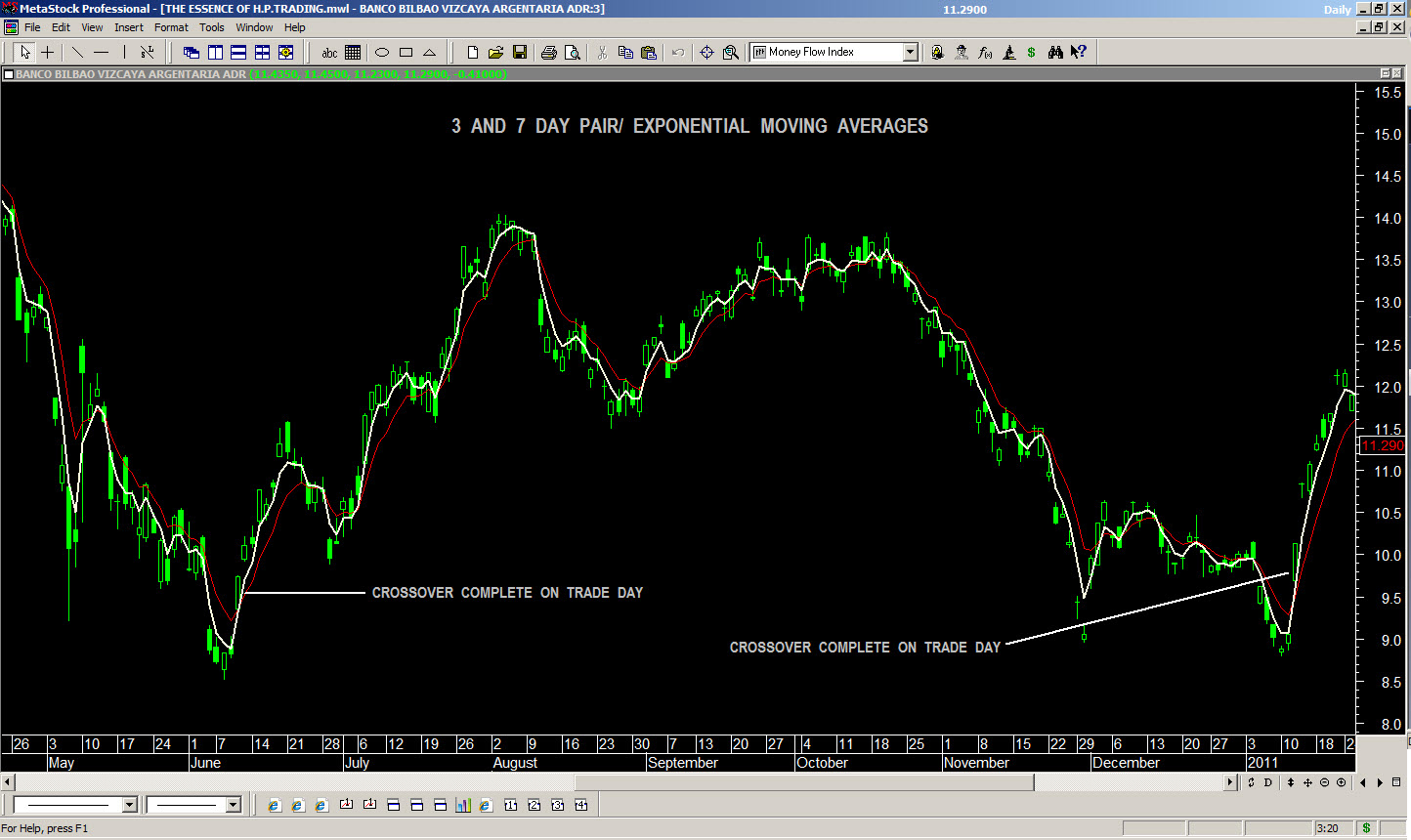This screenshot has width=1411, height=840.
Task: Click the context help arrow icon
Action: coord(1079,53)
